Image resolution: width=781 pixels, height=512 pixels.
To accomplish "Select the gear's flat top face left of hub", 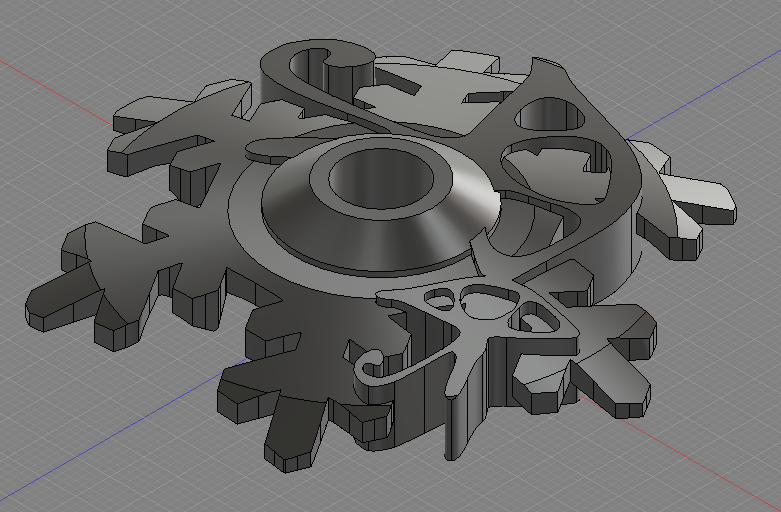I will pyautogui.click(x=200, y=250).
